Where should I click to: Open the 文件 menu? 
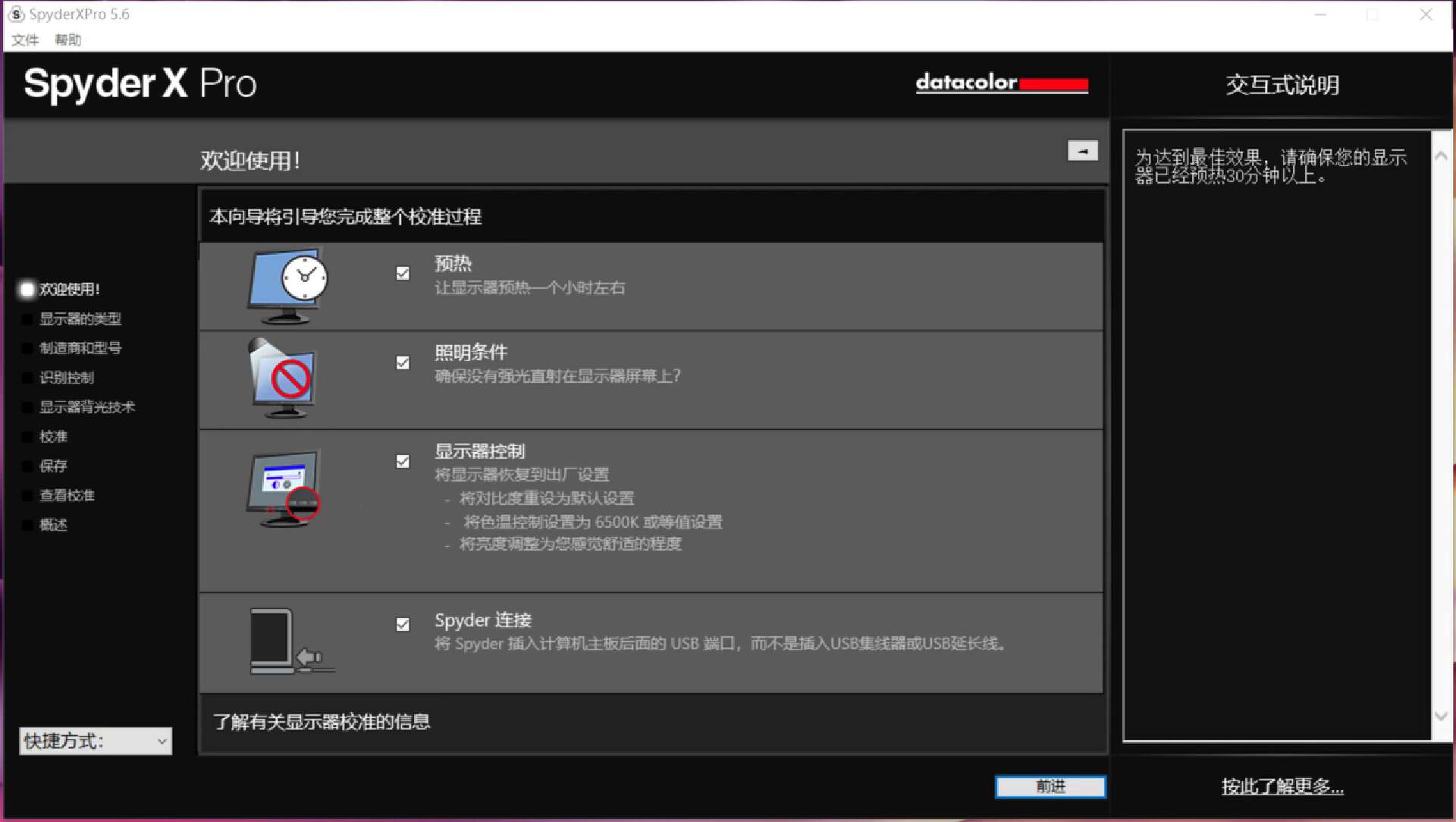[25, 39]
